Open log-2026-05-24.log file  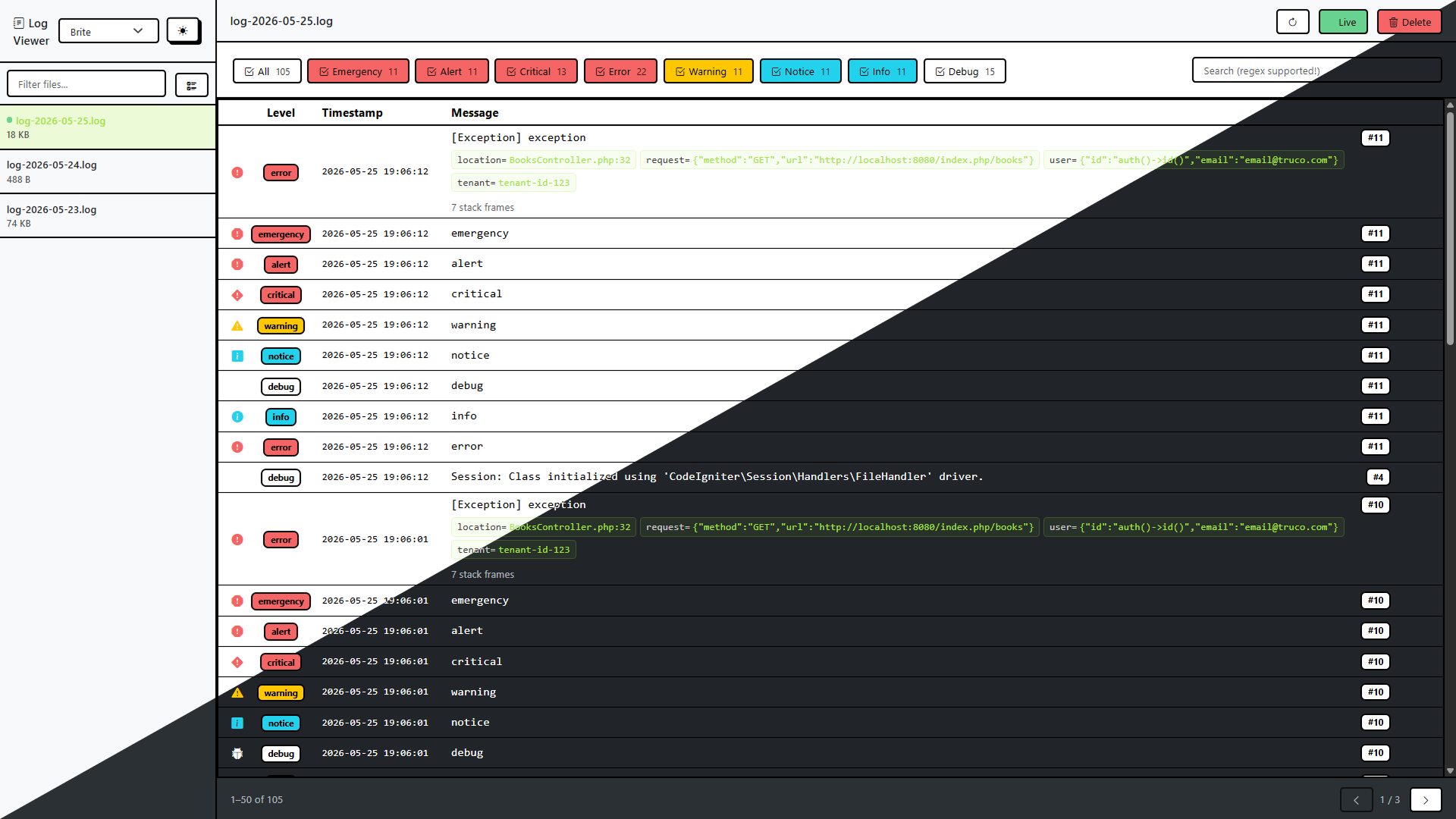point(108,172)
